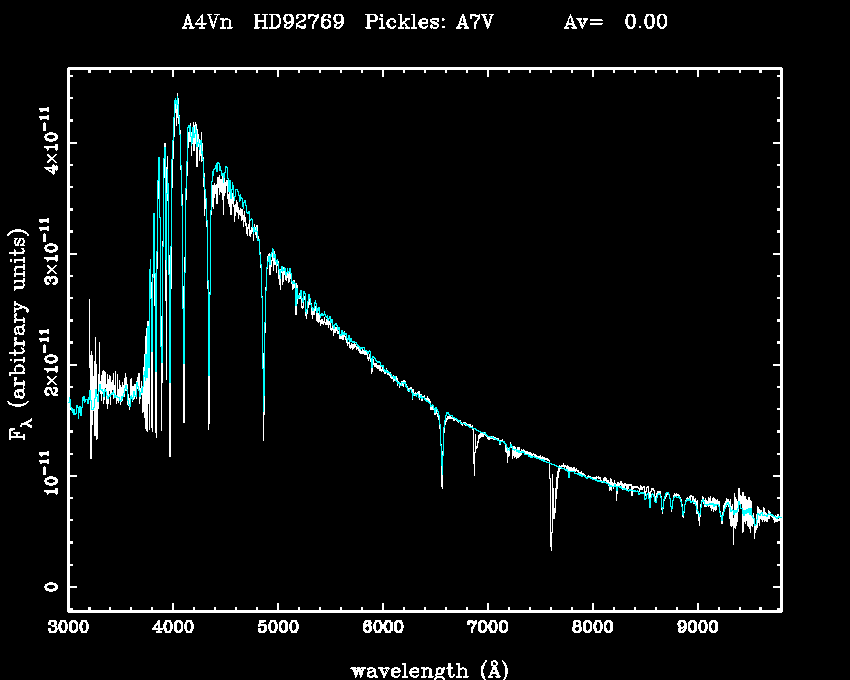
Task: Click the 6000 x-axis tick label
Action: 383,629
